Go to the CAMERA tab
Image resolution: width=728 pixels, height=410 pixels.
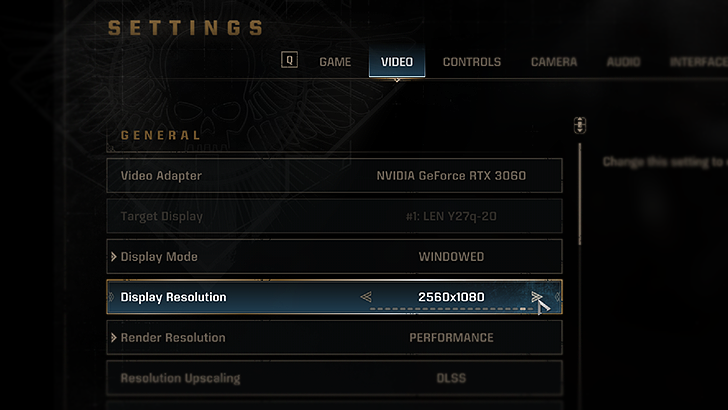[x=554, y=62]
